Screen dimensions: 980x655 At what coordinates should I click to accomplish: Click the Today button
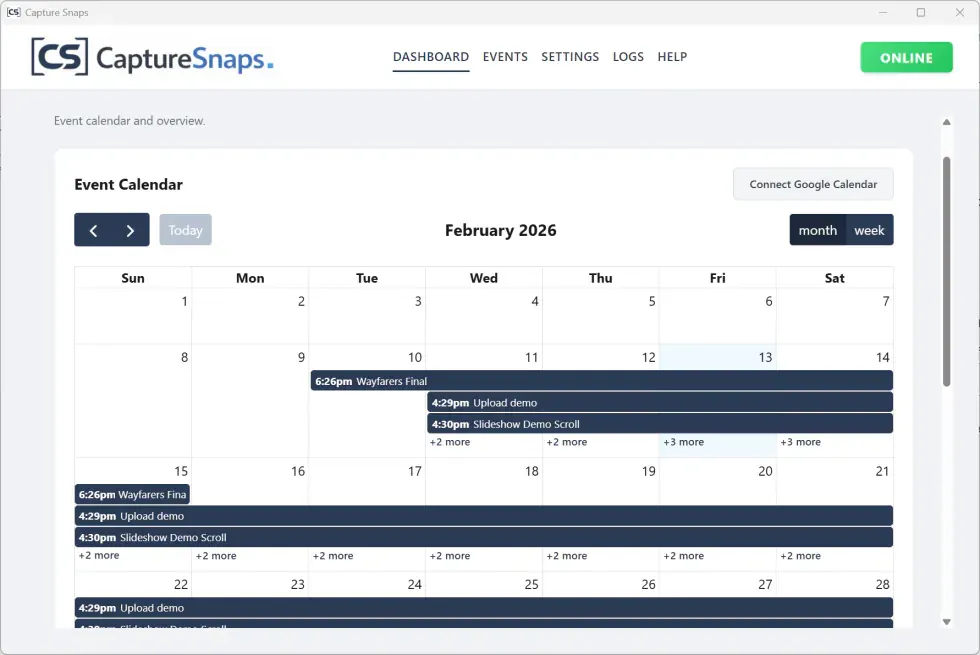pos(186,230)
